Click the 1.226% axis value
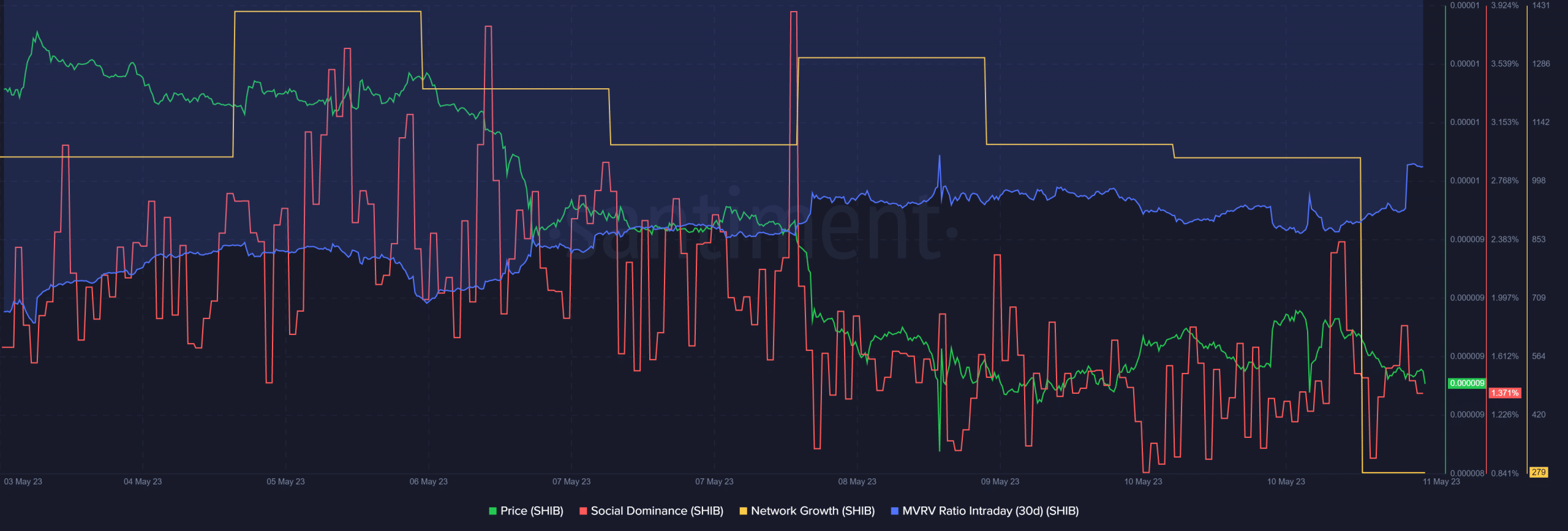1568x531 pixels. tap(1505, 415)
